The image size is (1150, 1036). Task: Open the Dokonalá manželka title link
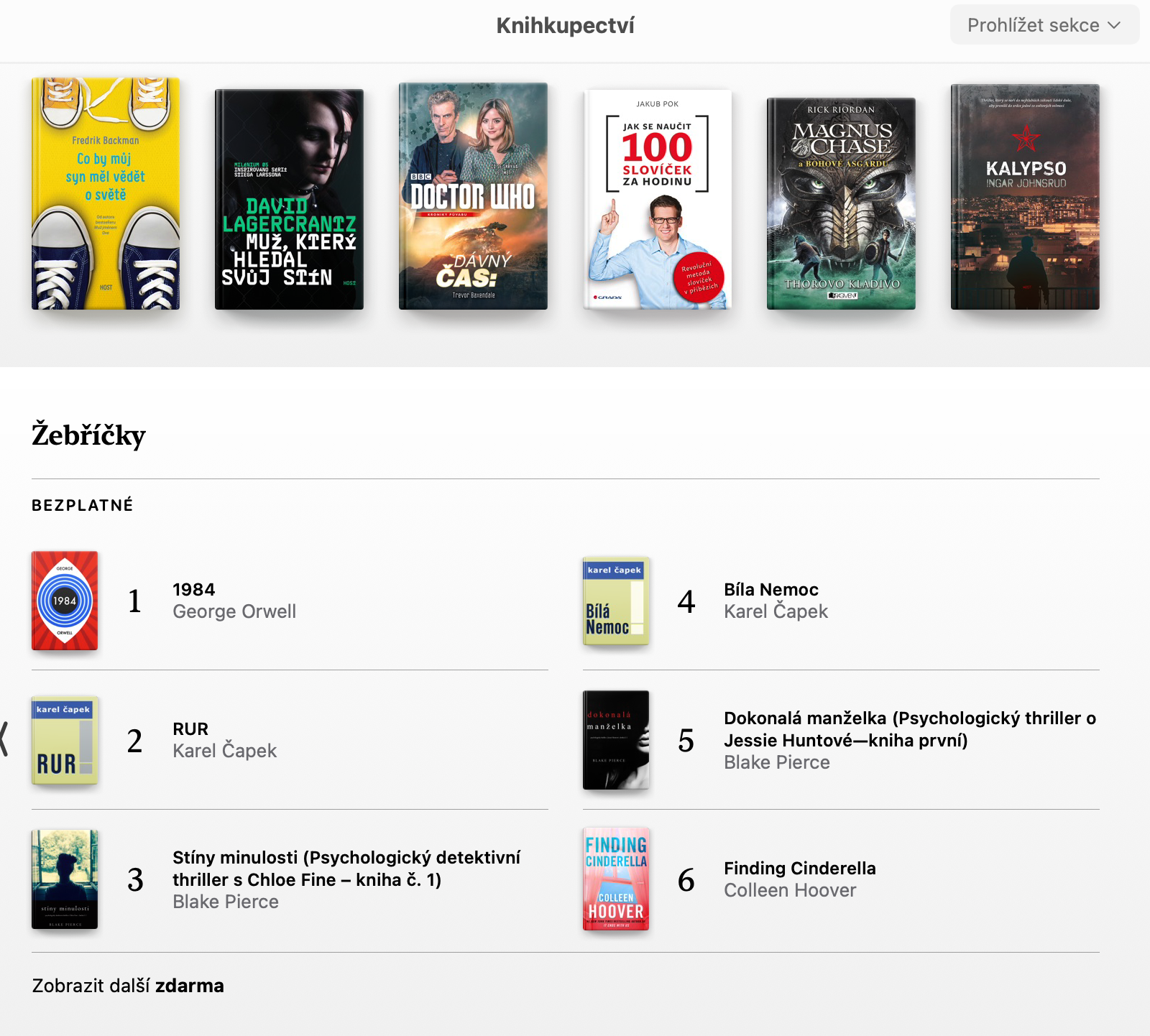point(910,729)
